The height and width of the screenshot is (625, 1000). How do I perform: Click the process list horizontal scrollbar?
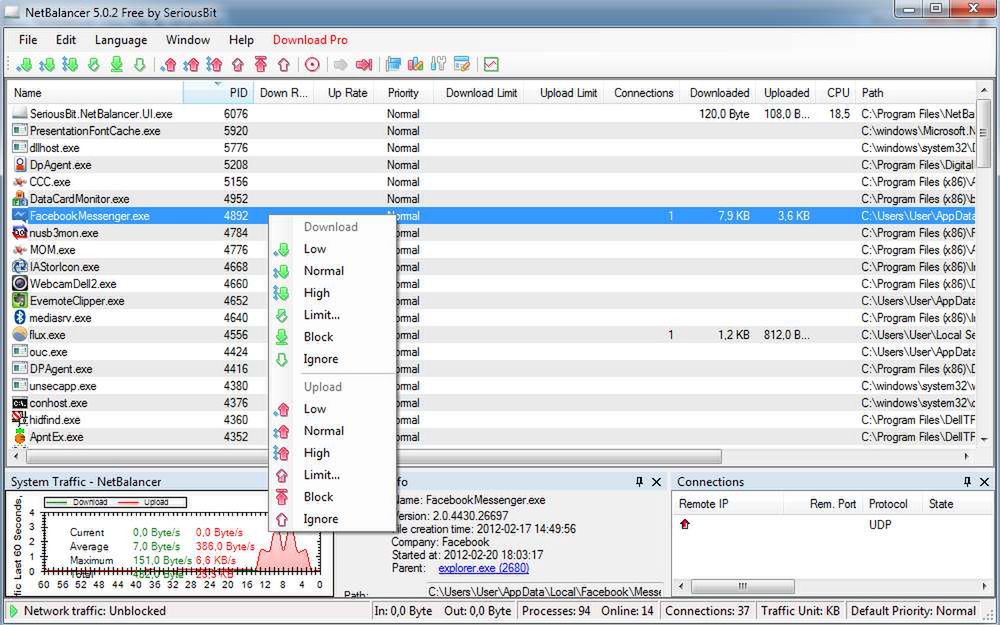[x=374, y=457]
